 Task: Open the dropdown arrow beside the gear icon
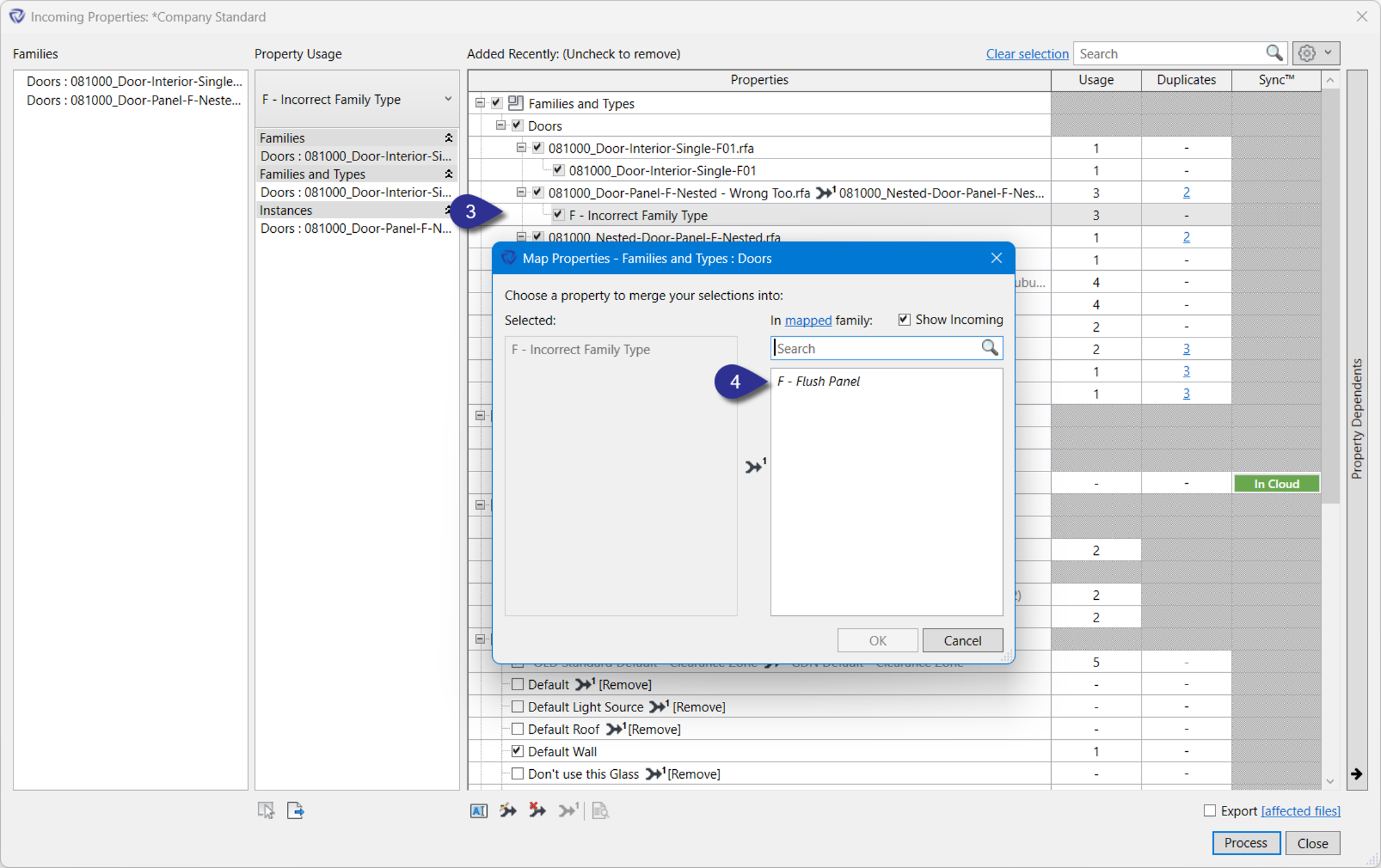1328,53
